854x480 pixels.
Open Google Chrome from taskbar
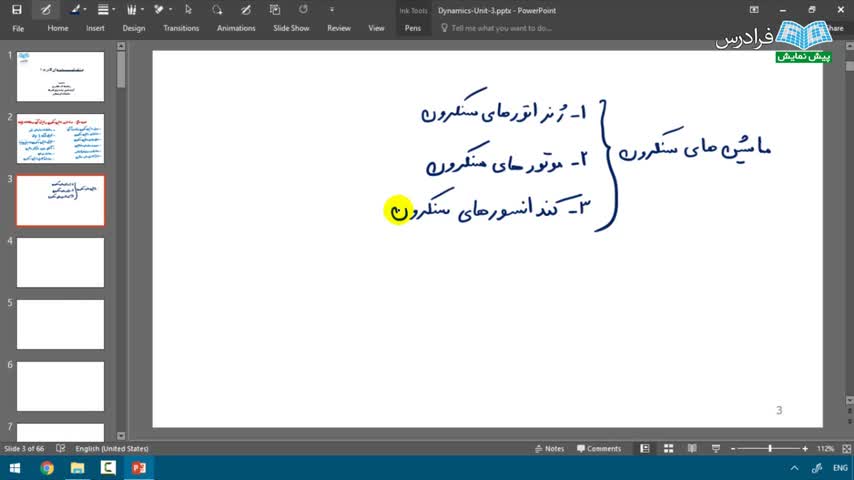click(x=47, y=468)
